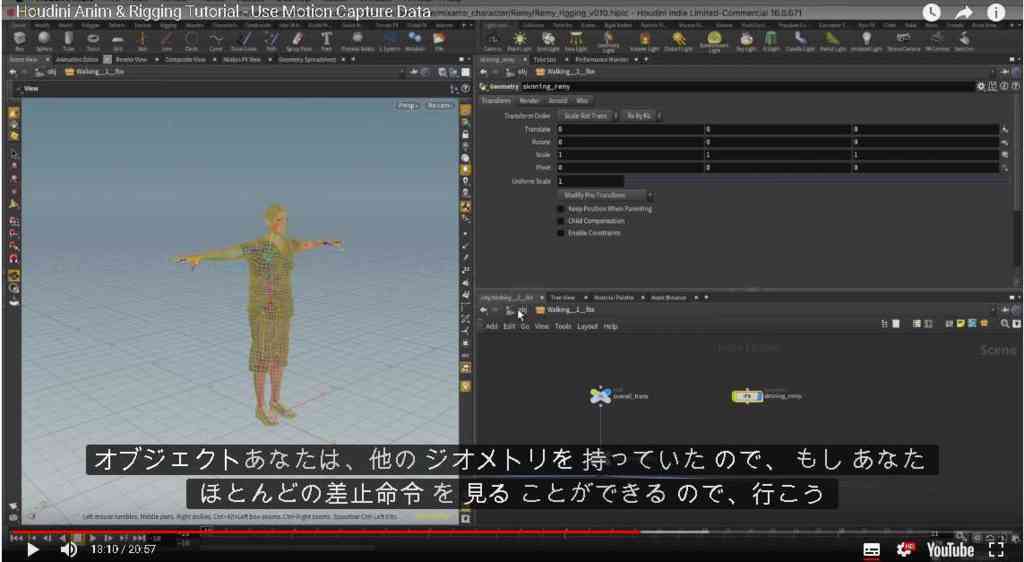Switch to the Performance Monitor tab

pyautogui.click(x=601, y=59)
